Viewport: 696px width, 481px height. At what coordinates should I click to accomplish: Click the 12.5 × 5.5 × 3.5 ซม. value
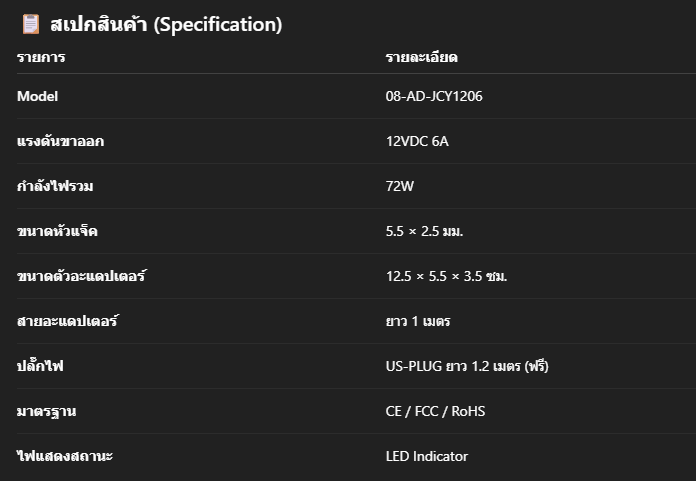tap(446, 276)
